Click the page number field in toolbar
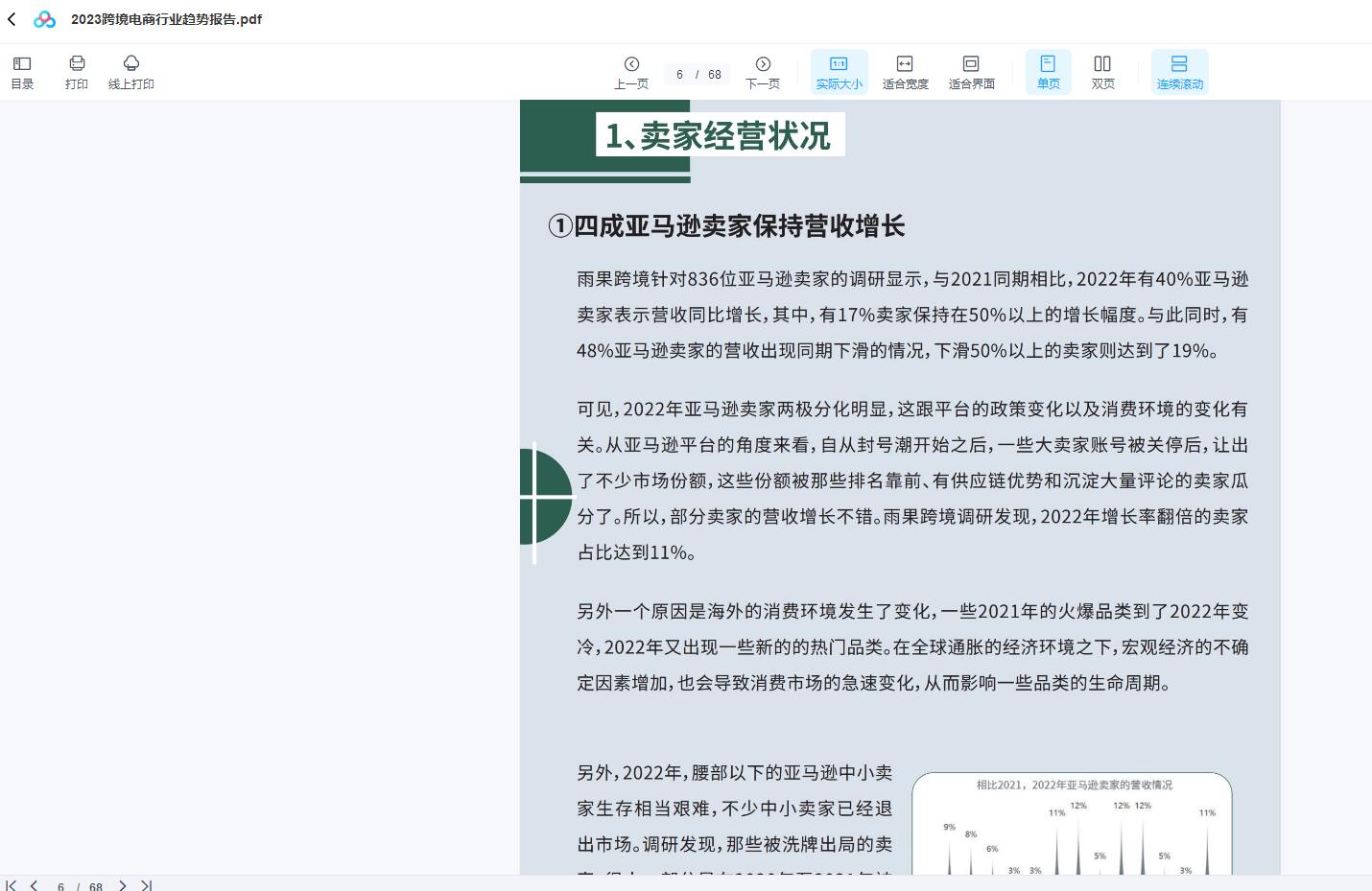This screenshot has width=1372, height=891. click(x=680, y=75)
